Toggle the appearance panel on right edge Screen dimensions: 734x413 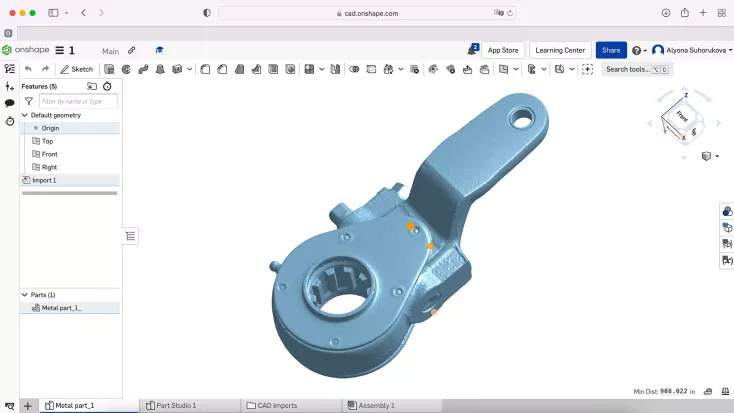pos(727,211)
